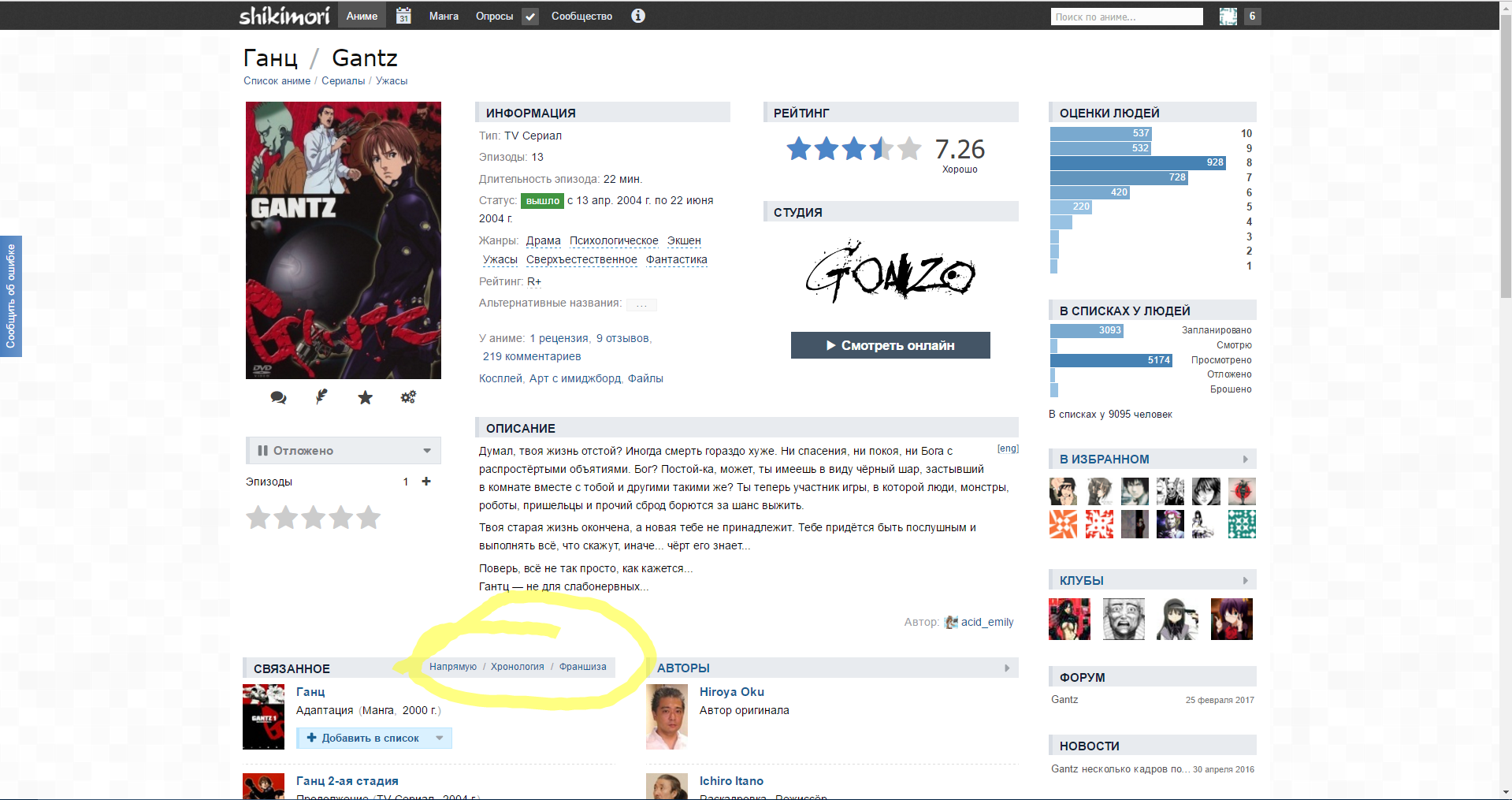Open 219 комментариев link
This screenshot has height=800, width=1512.
point(532,357)
